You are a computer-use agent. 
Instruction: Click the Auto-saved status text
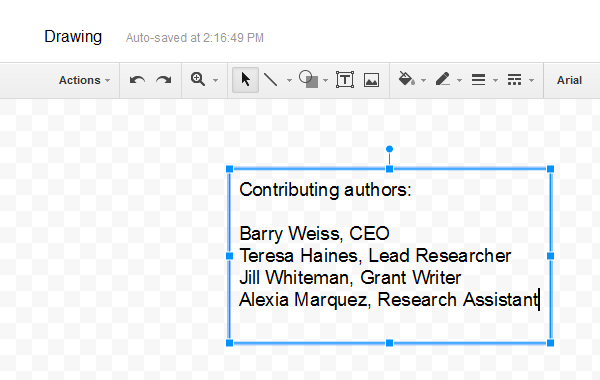[x=195, y=38]
